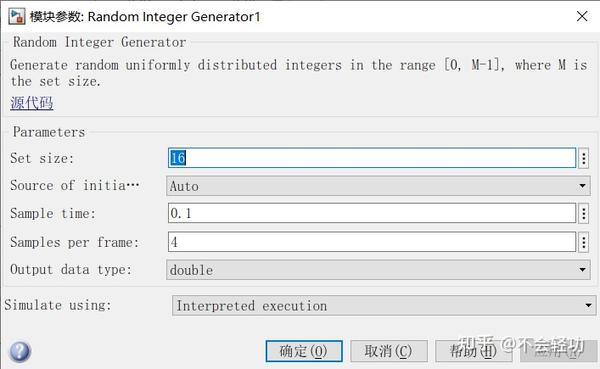Expand the Simulate using Interpreted execution dropdown
This screenshot has height=369, width=600.
coord(384,305)
